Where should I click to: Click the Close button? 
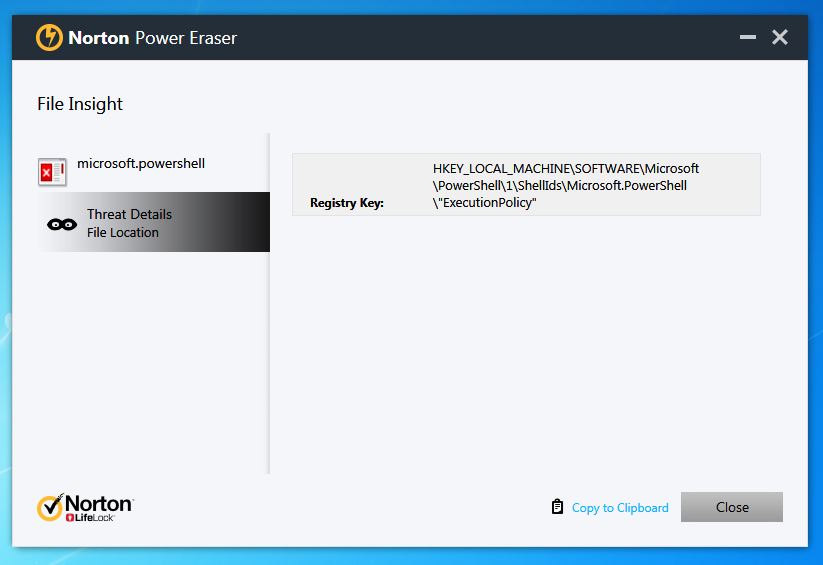tap(732, 507)
